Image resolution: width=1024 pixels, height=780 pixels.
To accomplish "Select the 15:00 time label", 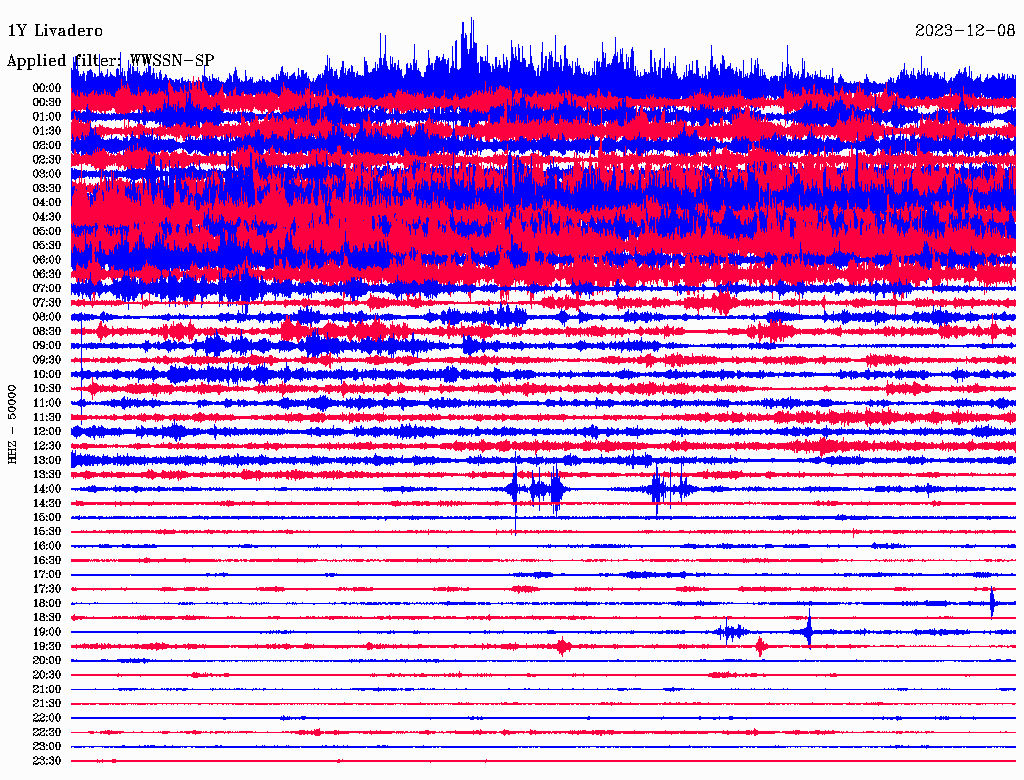I will tap(46, 518).
